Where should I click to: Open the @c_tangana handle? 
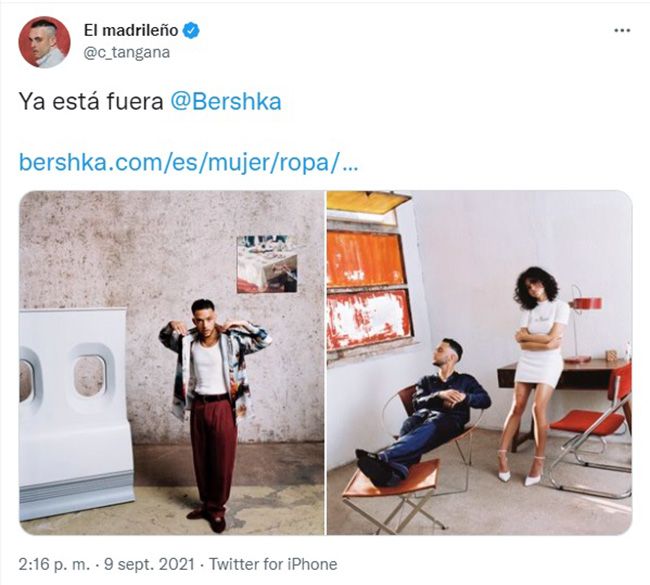pos(127,53)
